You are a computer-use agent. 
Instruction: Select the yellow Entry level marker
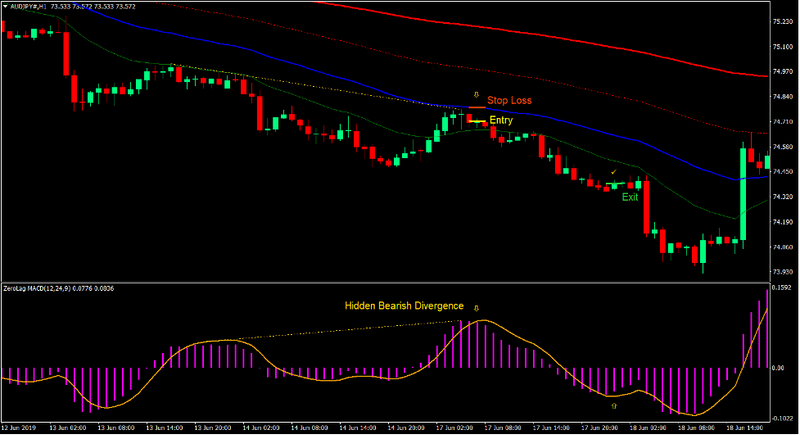[x=478, y=121]
